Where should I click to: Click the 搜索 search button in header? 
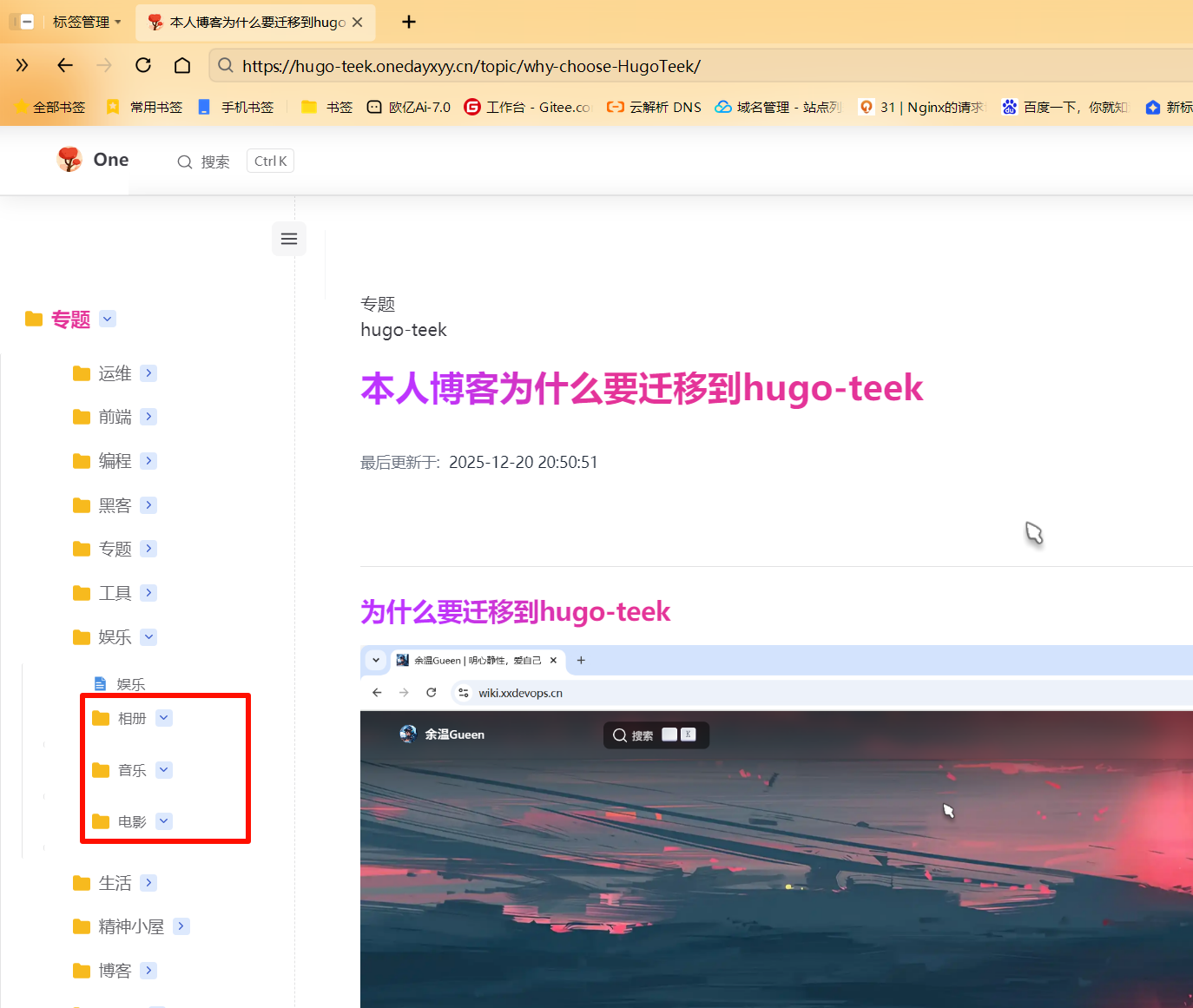205,161
